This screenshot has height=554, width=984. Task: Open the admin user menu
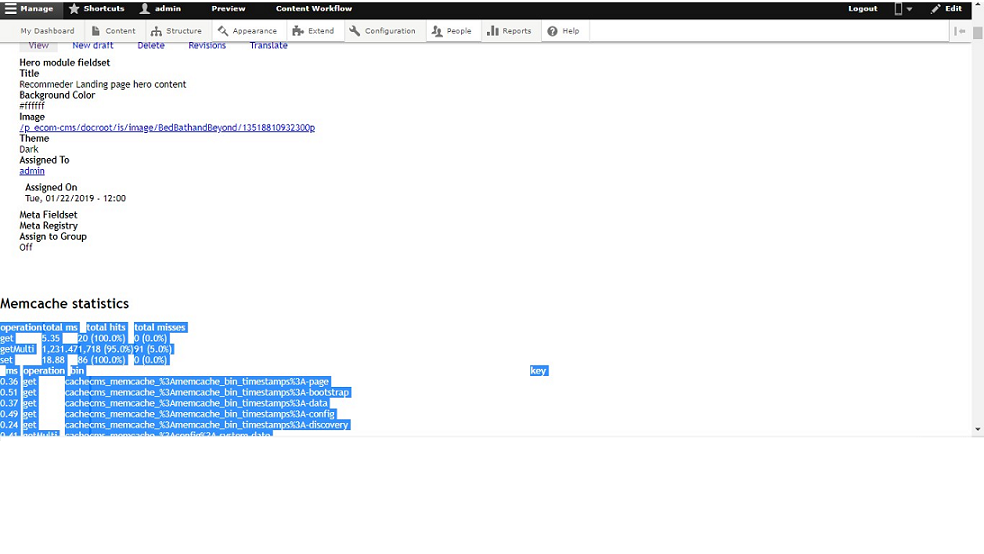(x=161, y=9)
